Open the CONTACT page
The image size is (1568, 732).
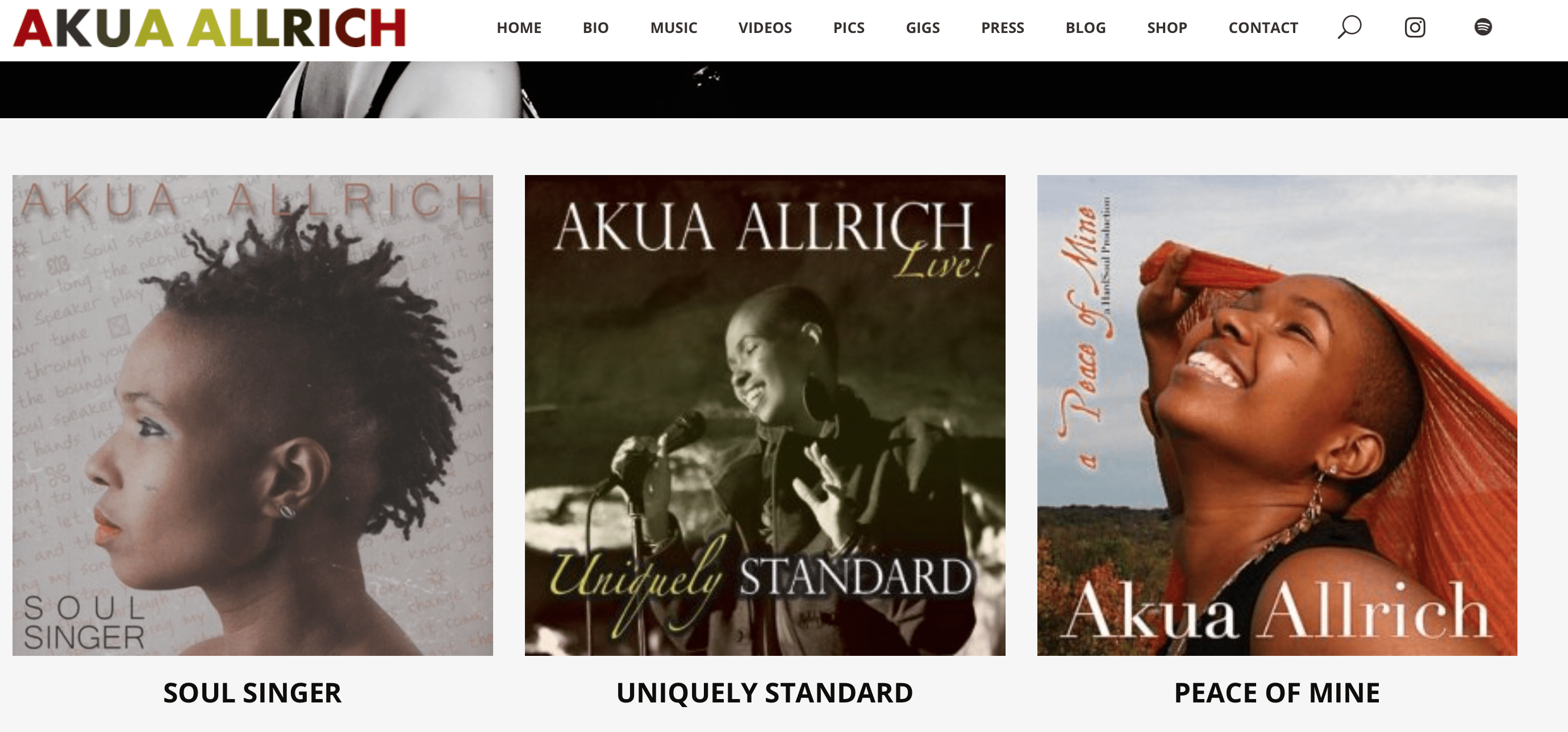pos(1263,27)
